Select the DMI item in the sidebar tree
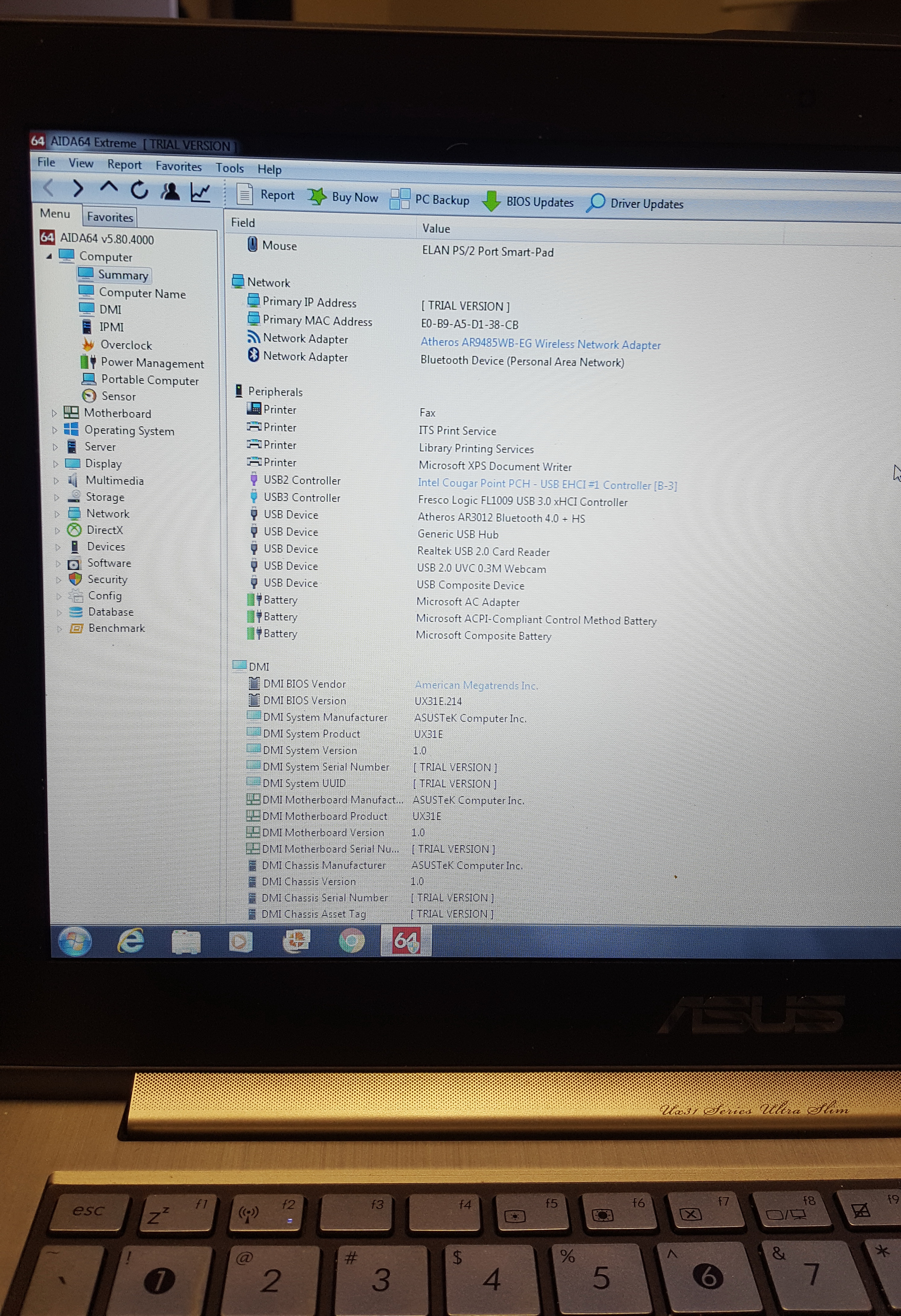 click(x=110, y=309)
